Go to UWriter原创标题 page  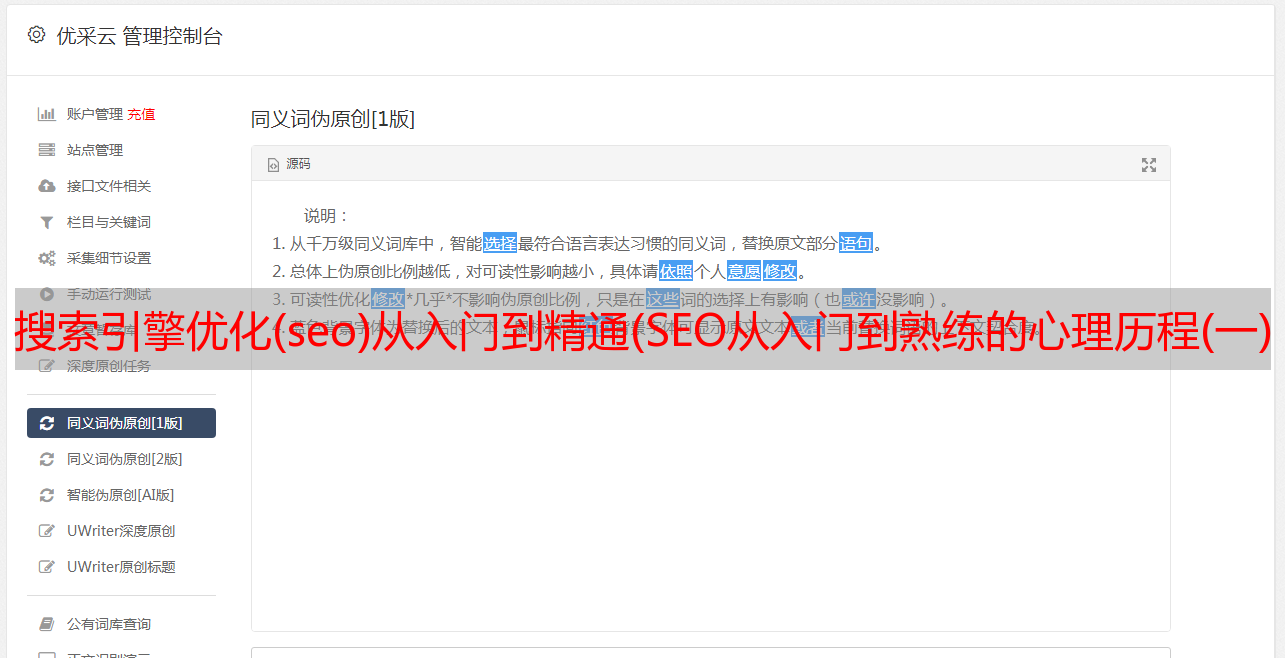click(121, 567)
